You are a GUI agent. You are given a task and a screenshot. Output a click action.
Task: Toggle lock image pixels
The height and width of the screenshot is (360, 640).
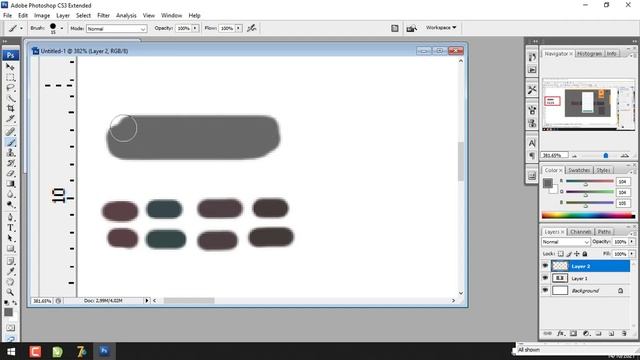(569, 254)
